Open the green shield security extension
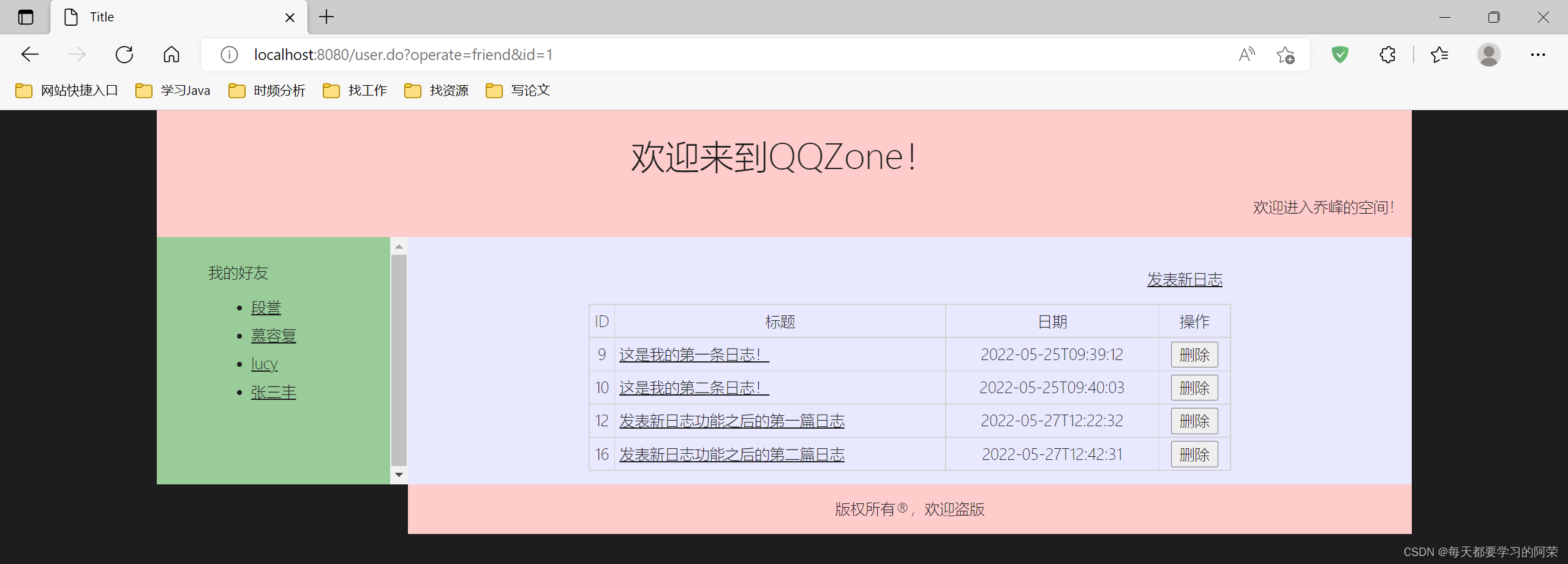Image resolution: width=1568 pixels, height=564 pixels. click(1340, 55)
